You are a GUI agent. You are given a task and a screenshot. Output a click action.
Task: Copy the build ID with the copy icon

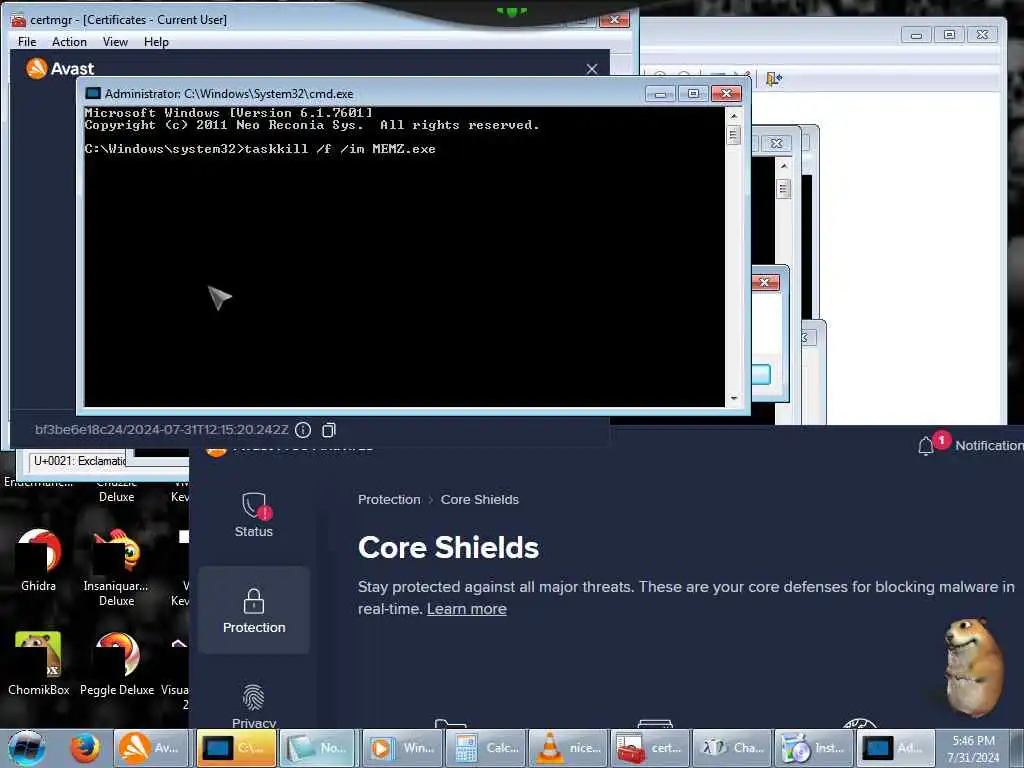[329, 430]
